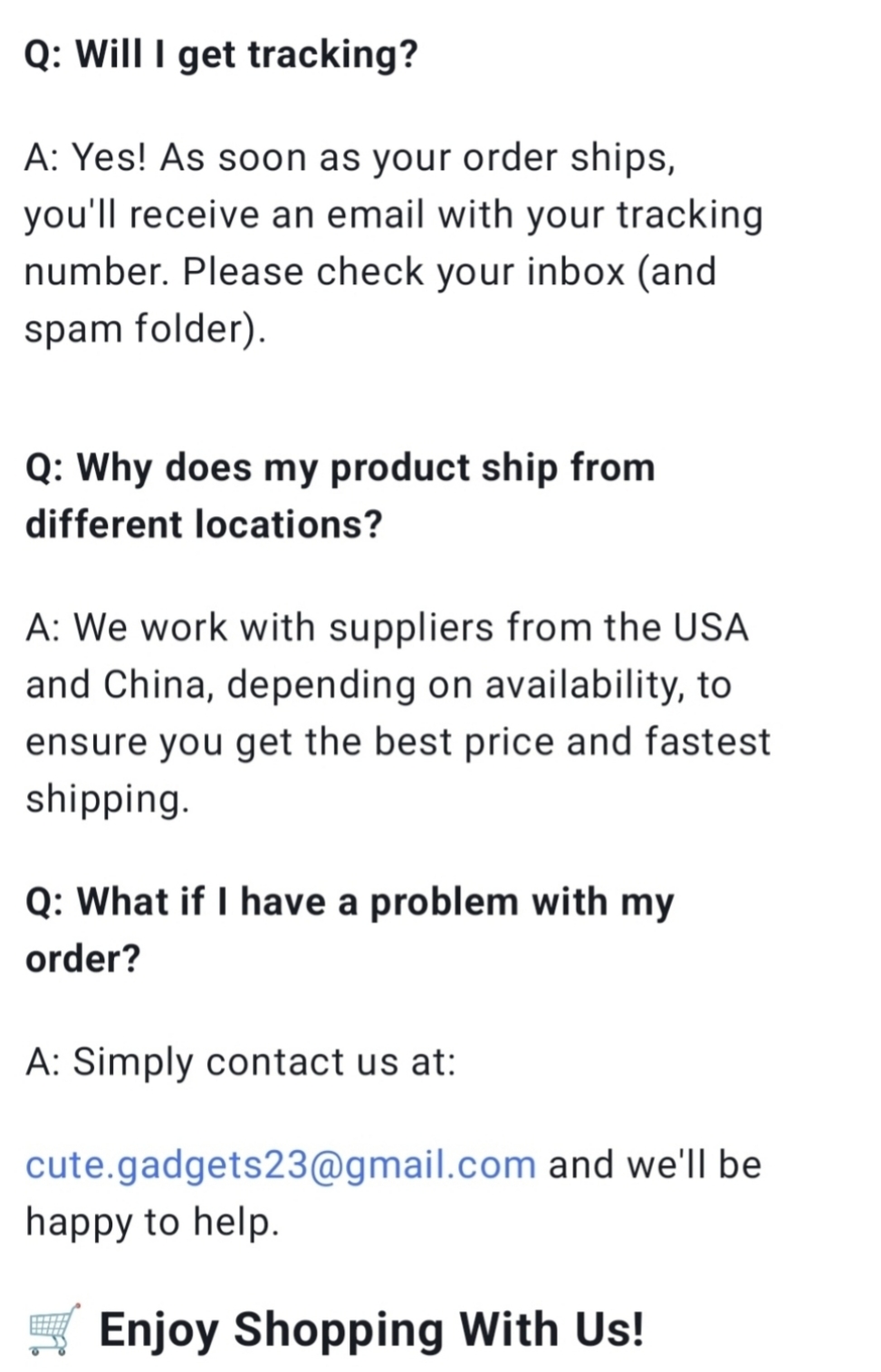Click the "happy to help." text
The image size is (881, 1372).
pyautogui.click(x=152, y=1222)
